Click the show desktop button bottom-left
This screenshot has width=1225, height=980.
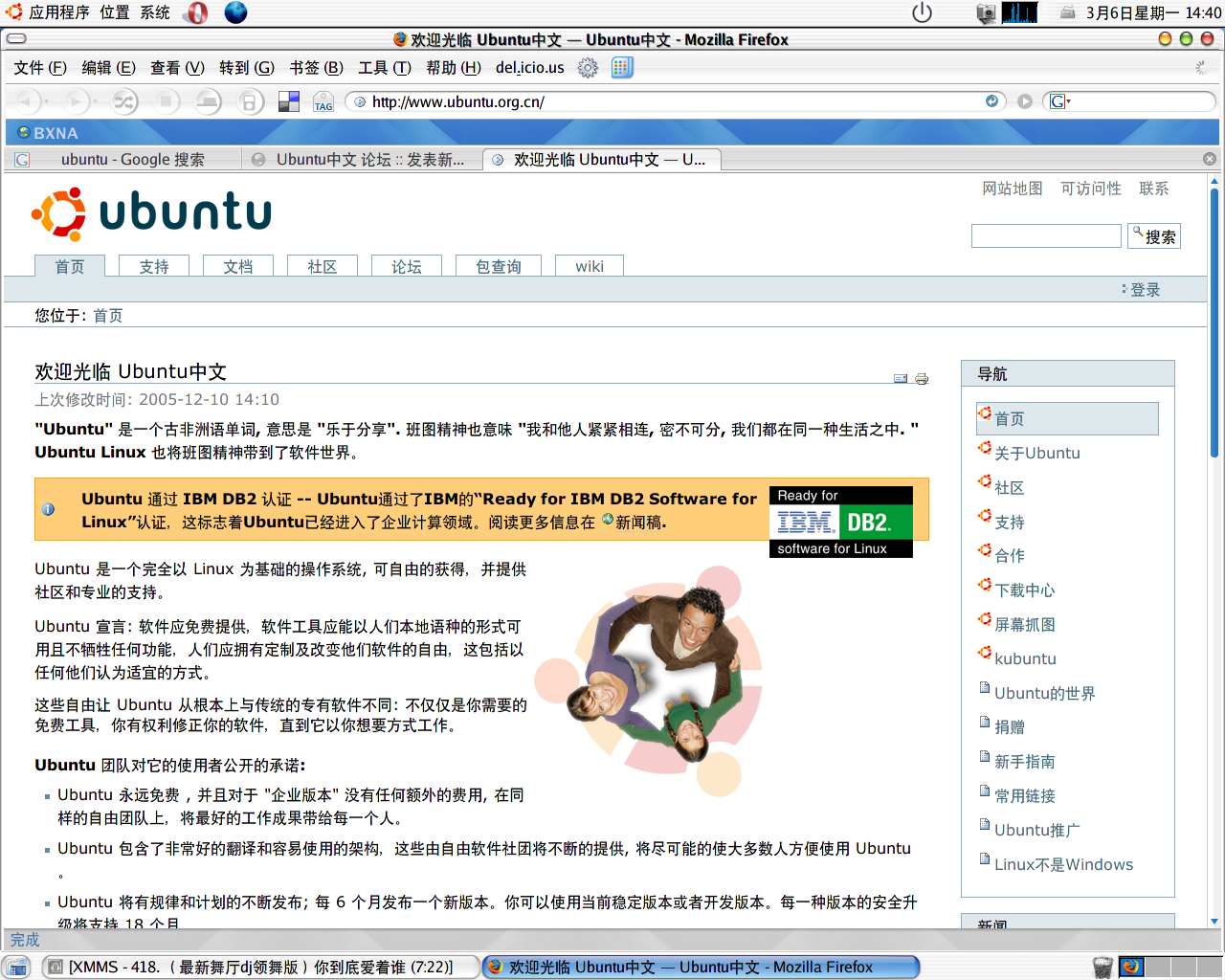click(16, 967)
